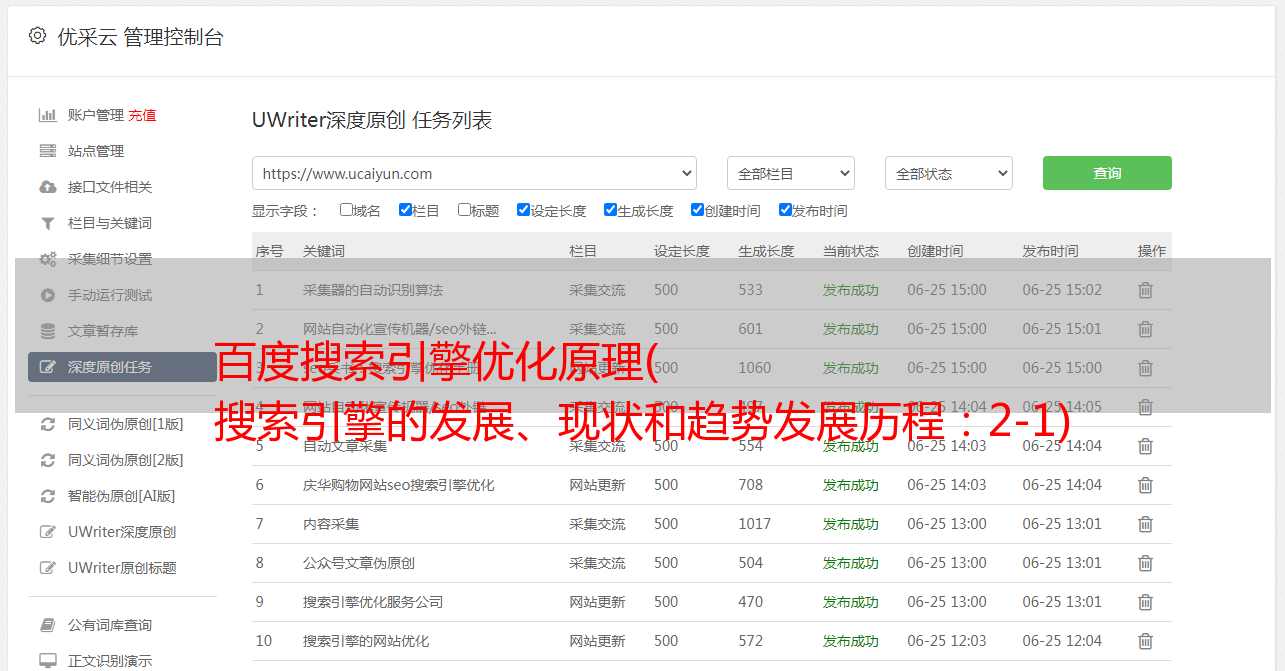
Task: Click trash icon for row number 4
Action: (1145, 407)
